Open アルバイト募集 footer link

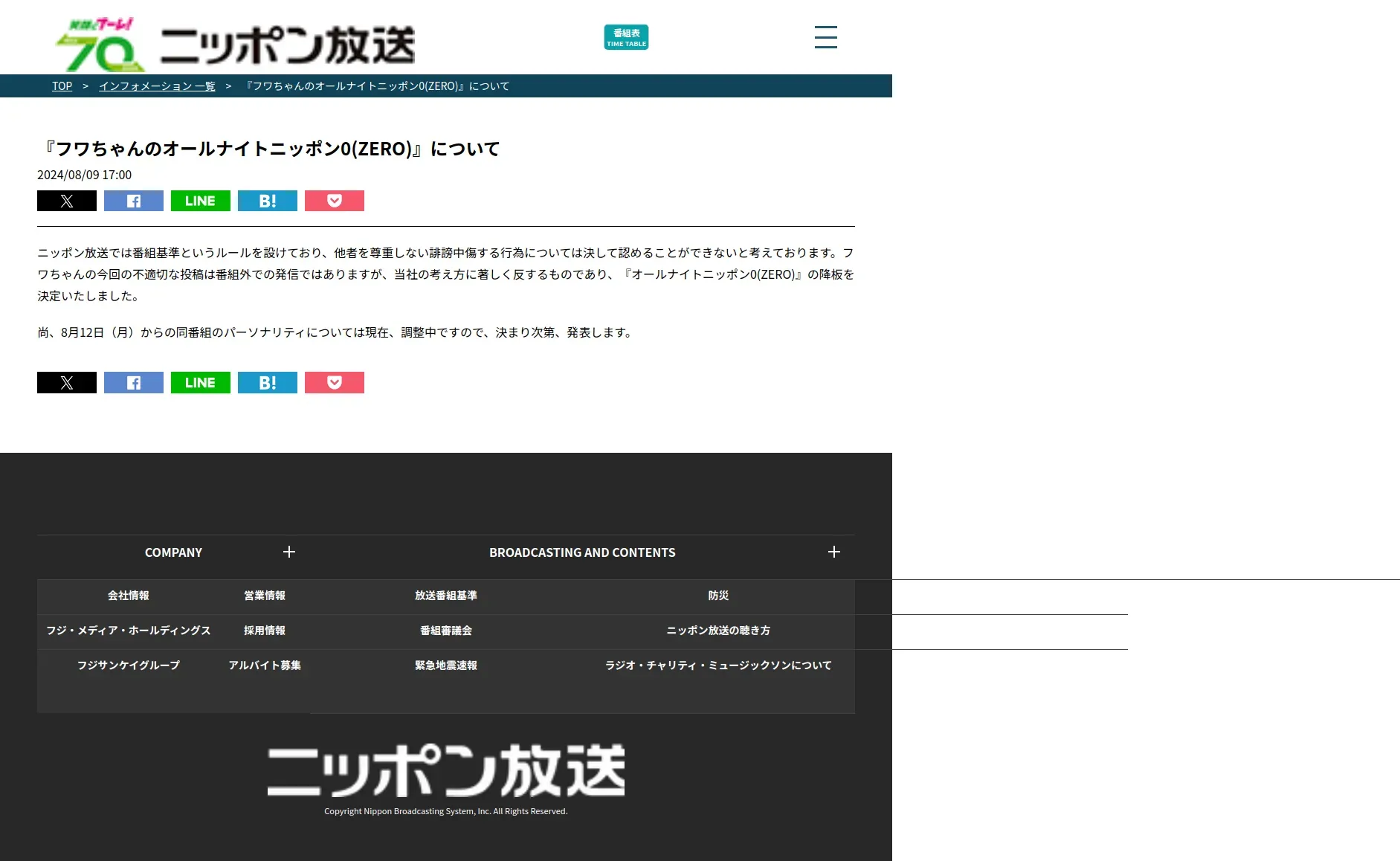tap(265, 665)
